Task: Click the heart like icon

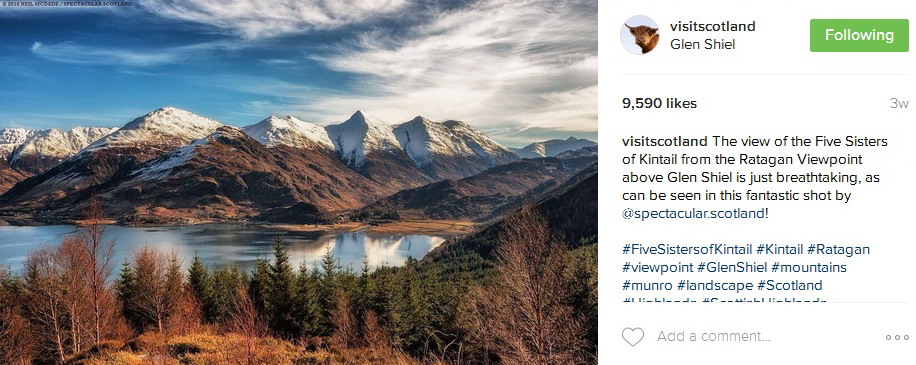Action: (x=633, y=337)
